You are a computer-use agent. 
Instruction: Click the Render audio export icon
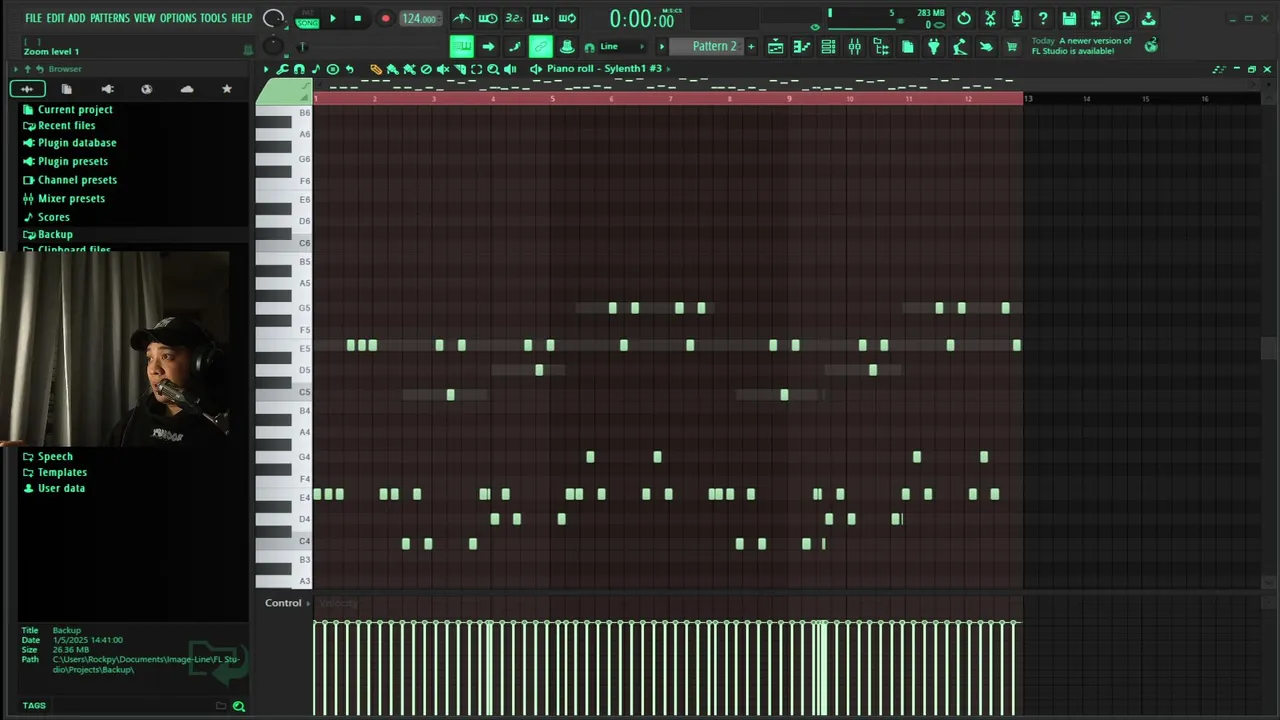point(1096,18)
